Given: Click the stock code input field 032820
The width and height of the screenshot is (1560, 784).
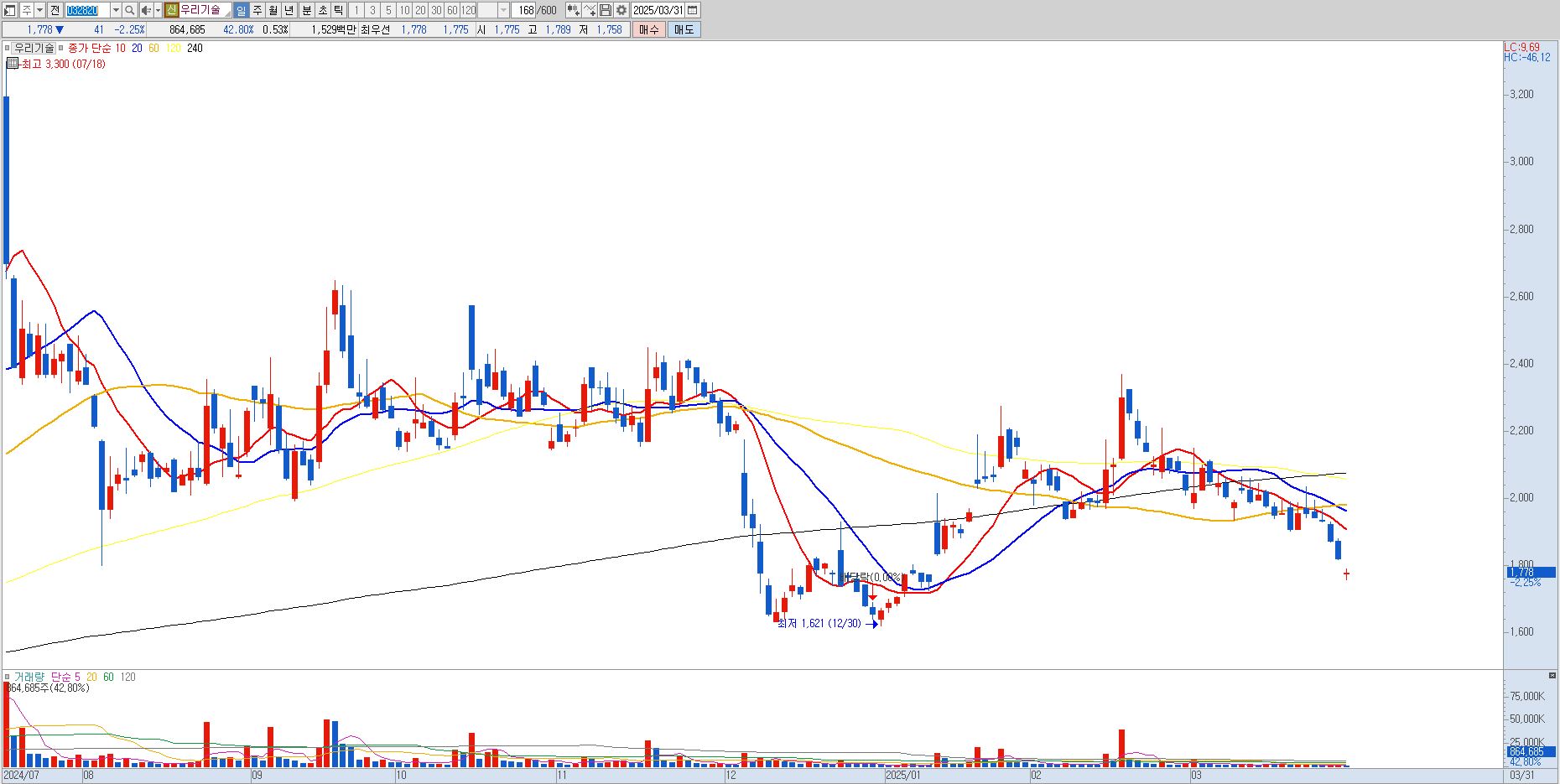Looking at the screenshot, I should click(87, 10).
